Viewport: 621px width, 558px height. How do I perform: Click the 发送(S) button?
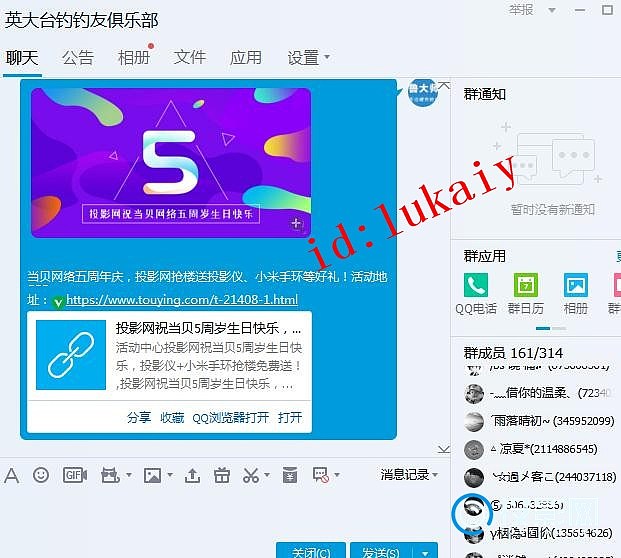click(x=381, y=551)
